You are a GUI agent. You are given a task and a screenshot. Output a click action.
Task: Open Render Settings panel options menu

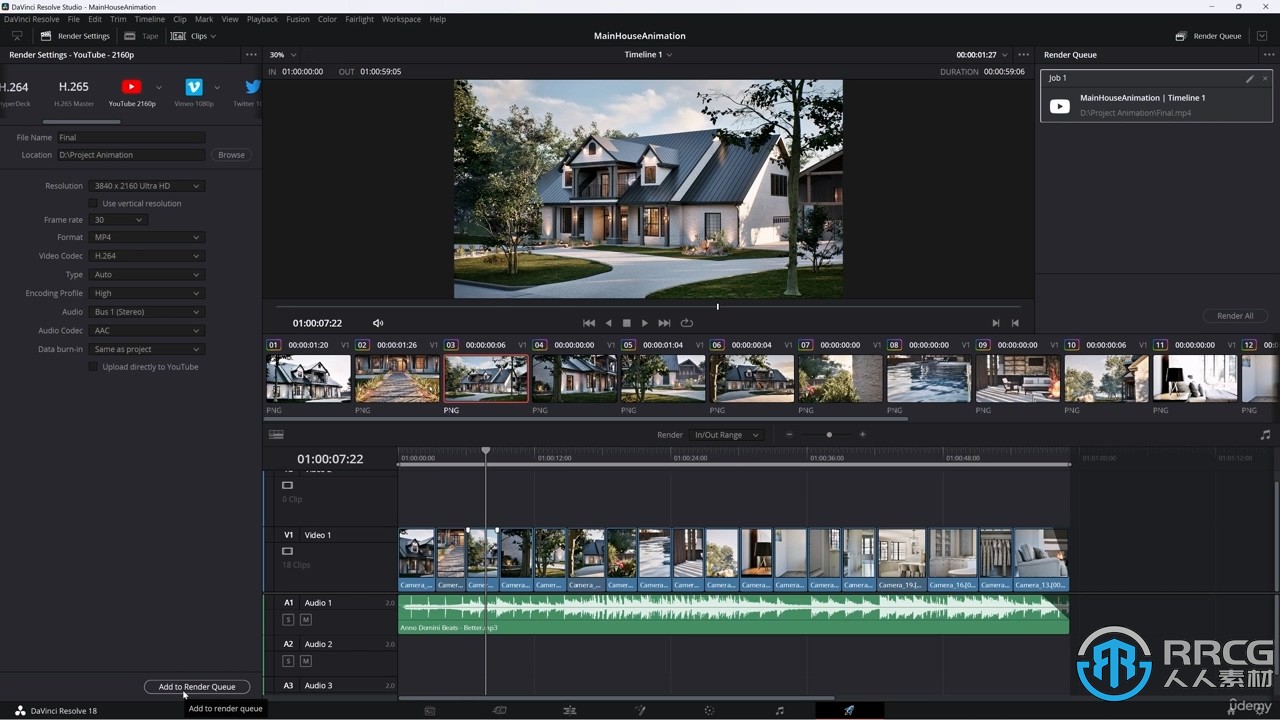[x=251, y=55]
